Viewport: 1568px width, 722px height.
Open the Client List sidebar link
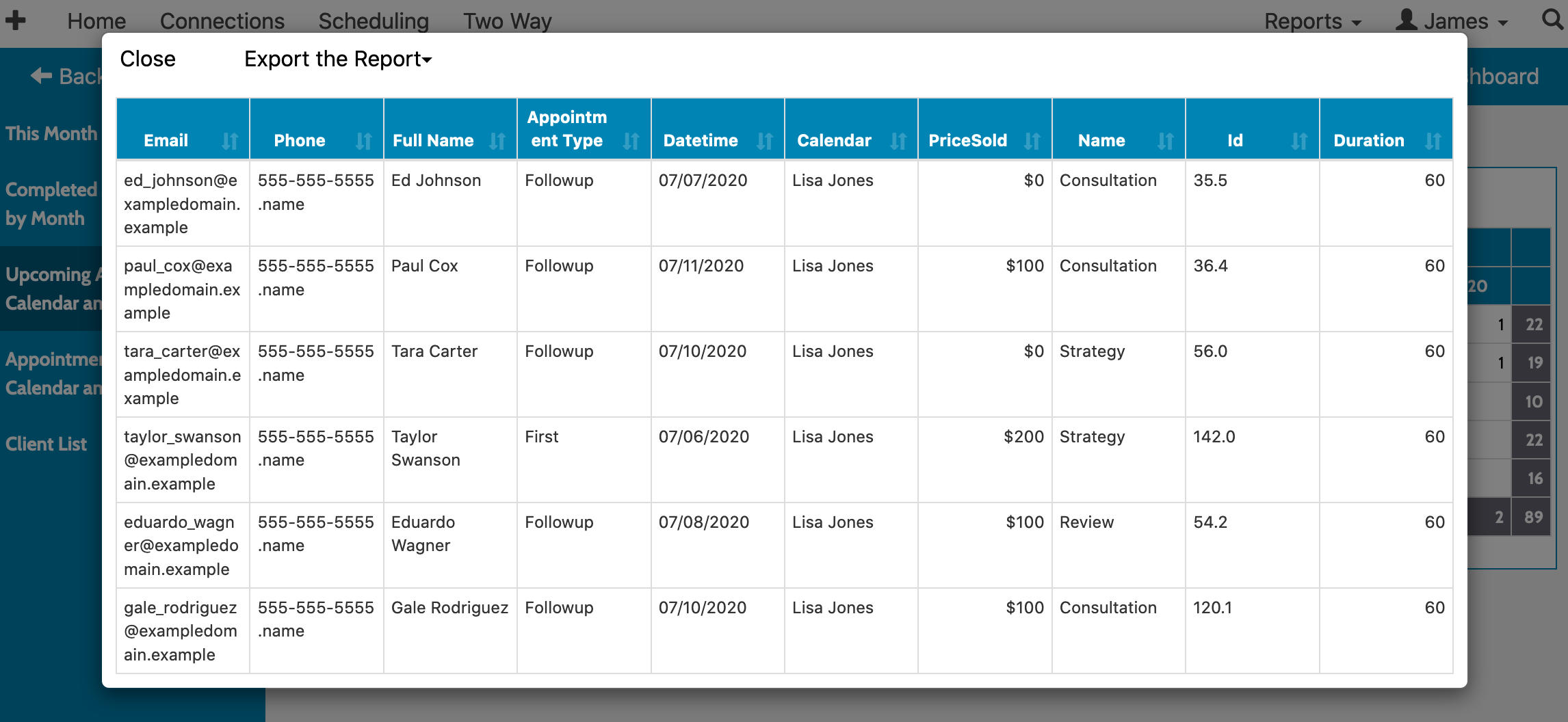47,444
